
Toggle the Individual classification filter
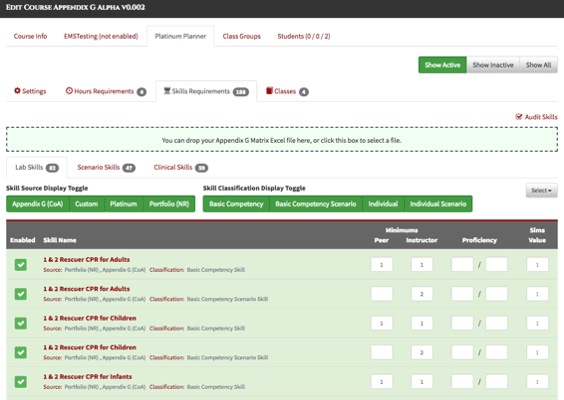click(x=383, y=204)
